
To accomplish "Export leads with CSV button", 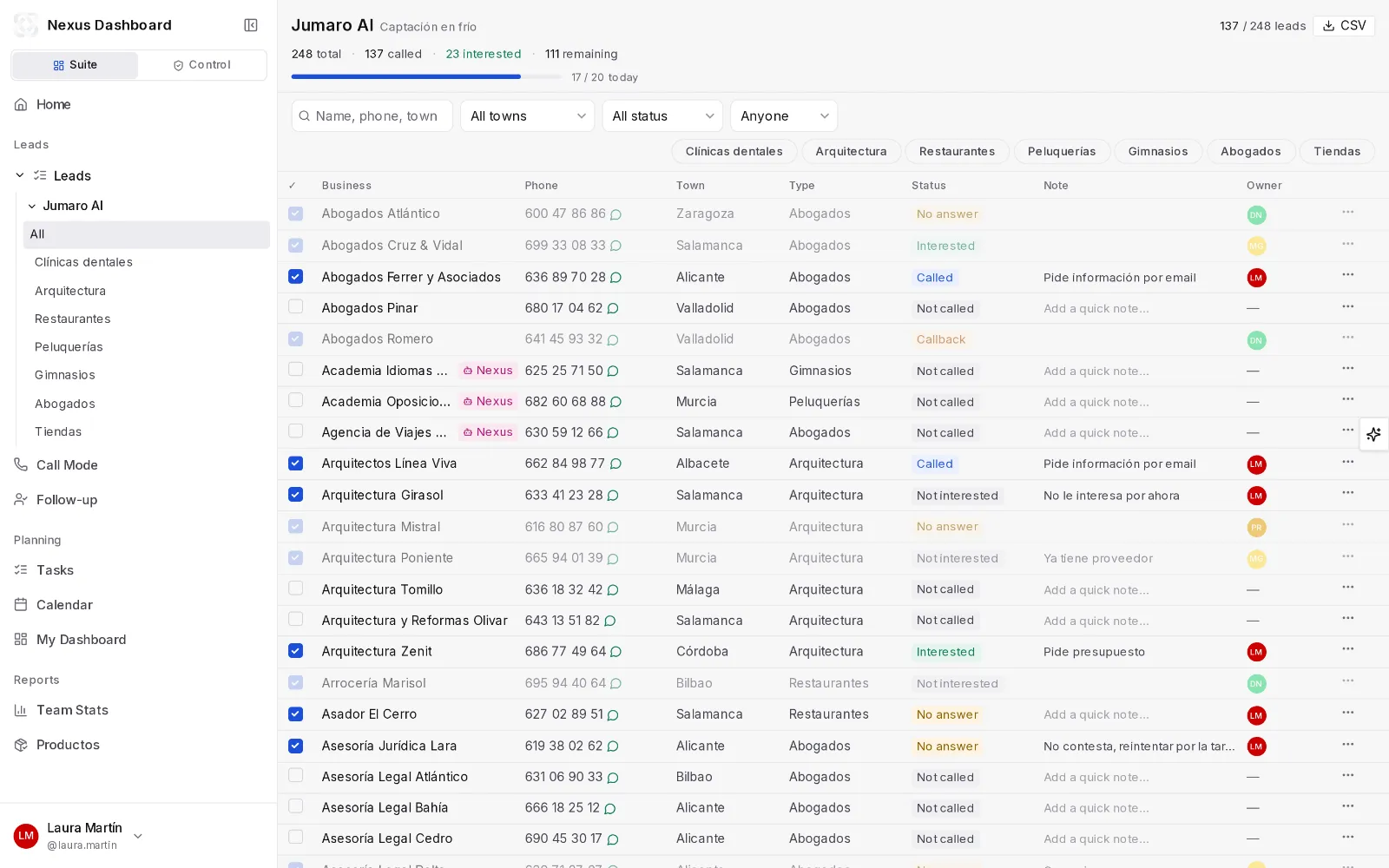I will pyautogui.click(x=1344, y=25).
